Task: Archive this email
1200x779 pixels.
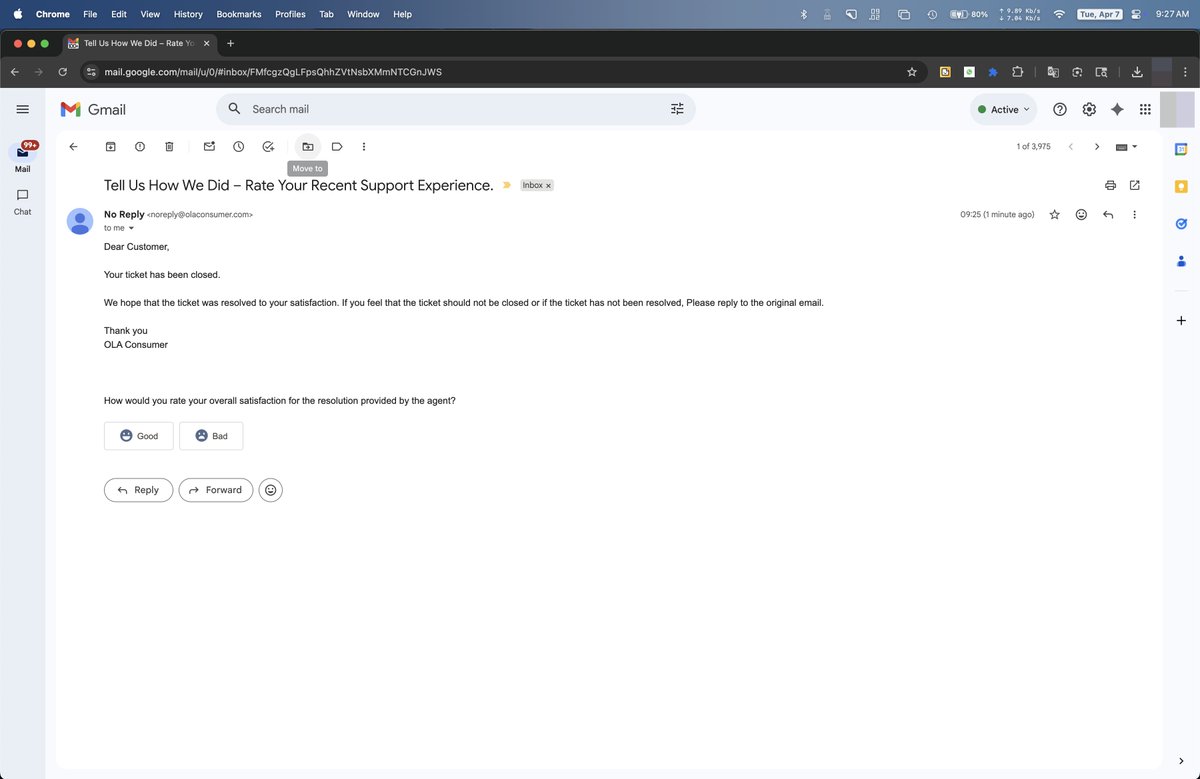Action: tap(111, 146)
